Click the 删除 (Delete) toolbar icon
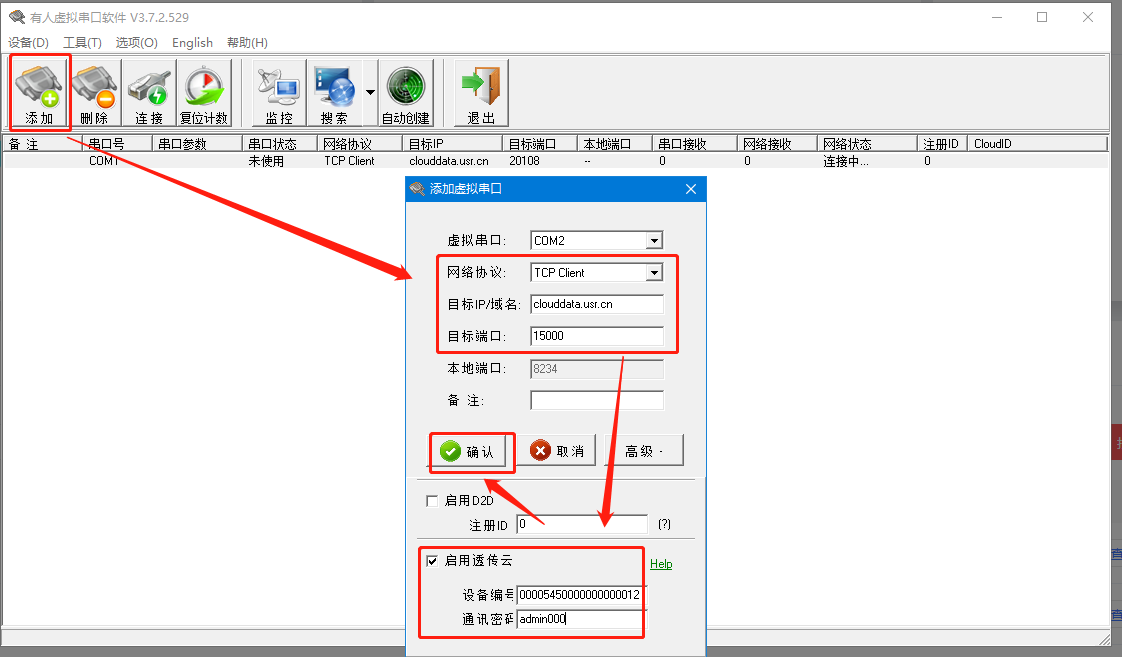This screenshot has width=1122, height=657. (94, 92)
